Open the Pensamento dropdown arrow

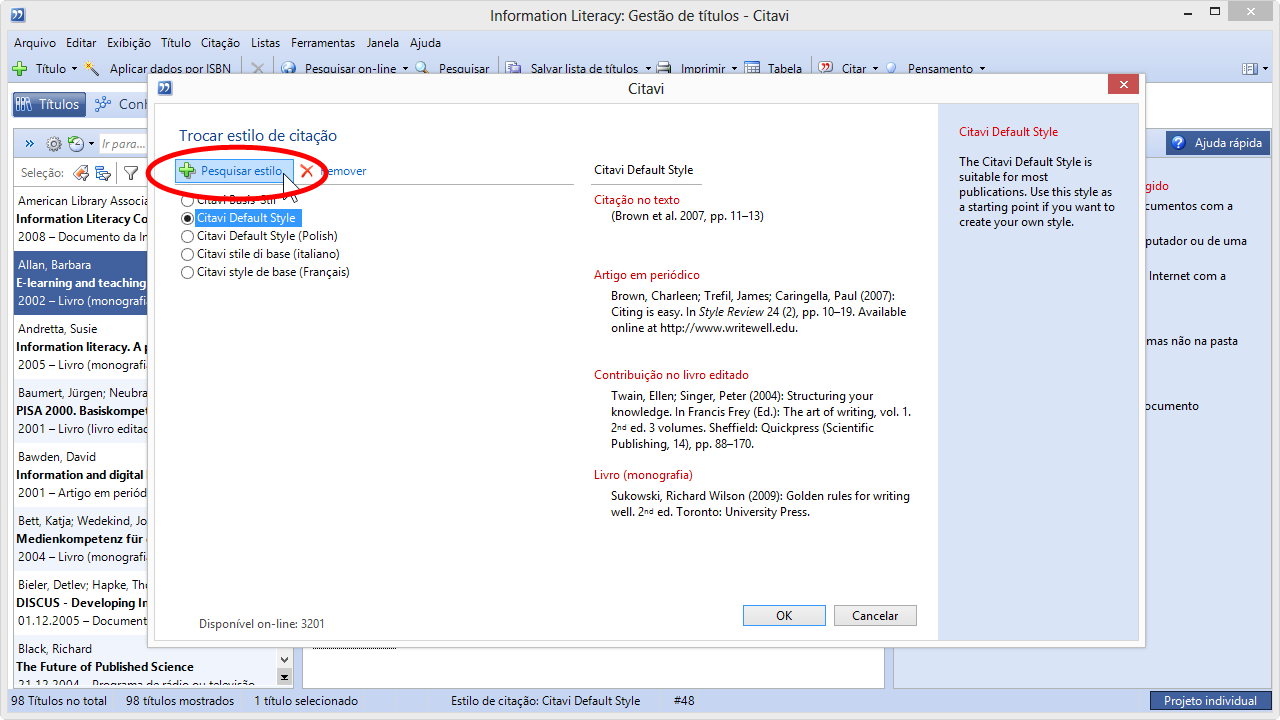982,69
